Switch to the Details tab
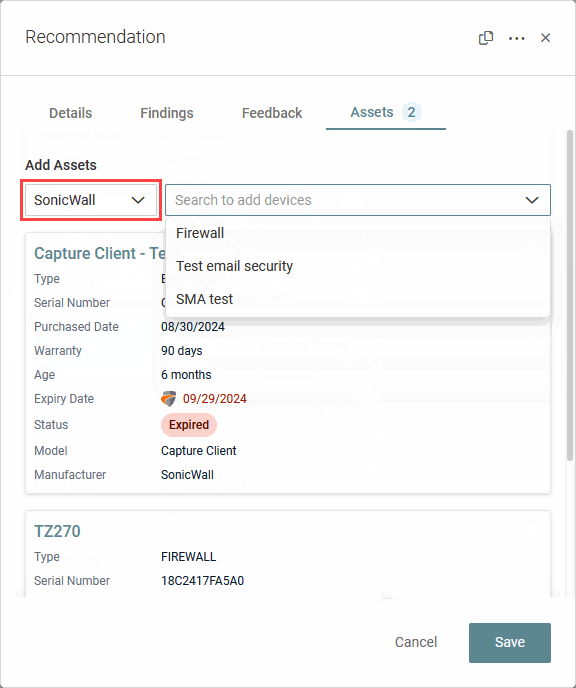Screen dimensions: 576x688 pyautogui.click(x=71, y=113)
